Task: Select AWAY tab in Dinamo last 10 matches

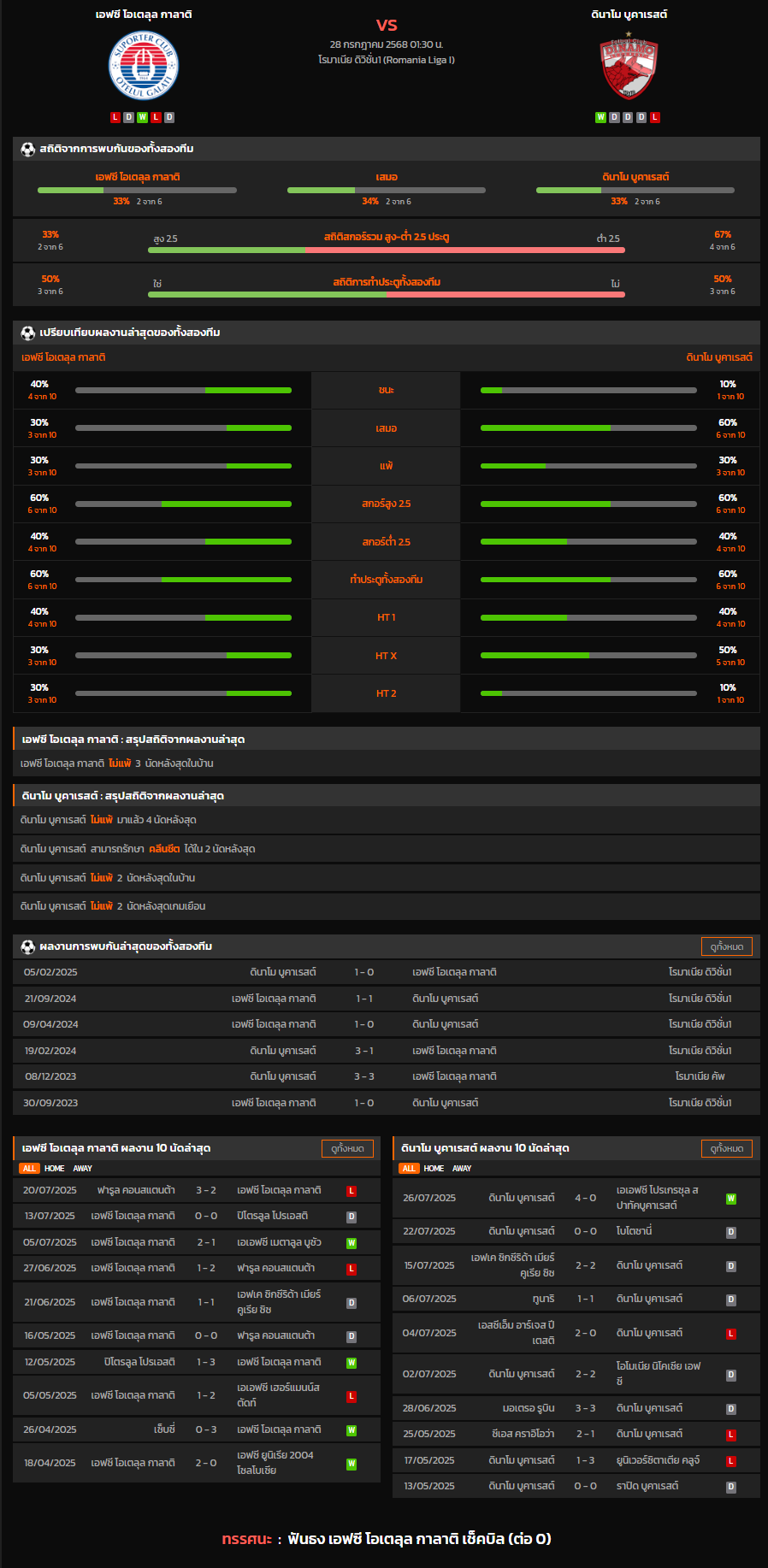Action: click(x=462, y=1169)
